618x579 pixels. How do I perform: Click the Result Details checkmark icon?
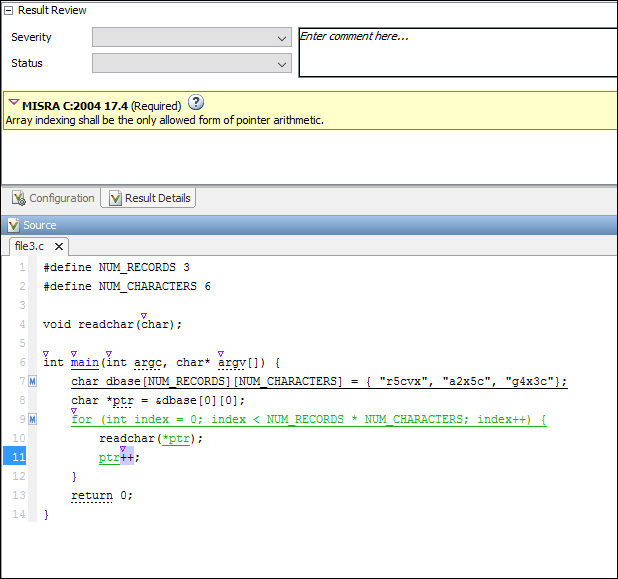[x=115, y=198]
